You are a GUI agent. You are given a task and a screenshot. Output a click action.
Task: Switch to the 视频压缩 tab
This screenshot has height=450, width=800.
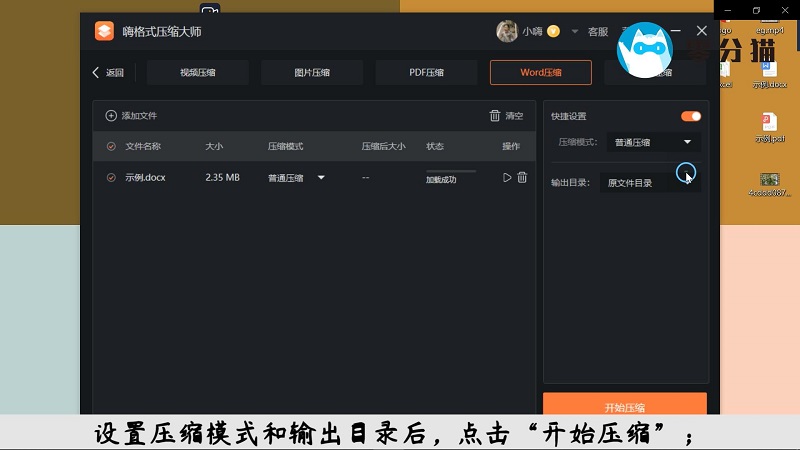coord(197,72)
